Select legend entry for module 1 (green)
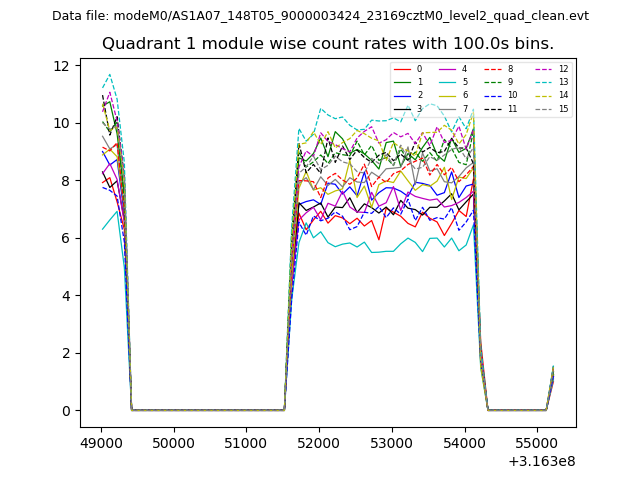The width and height of the screenshot is (640, 480). click(404, 82)
